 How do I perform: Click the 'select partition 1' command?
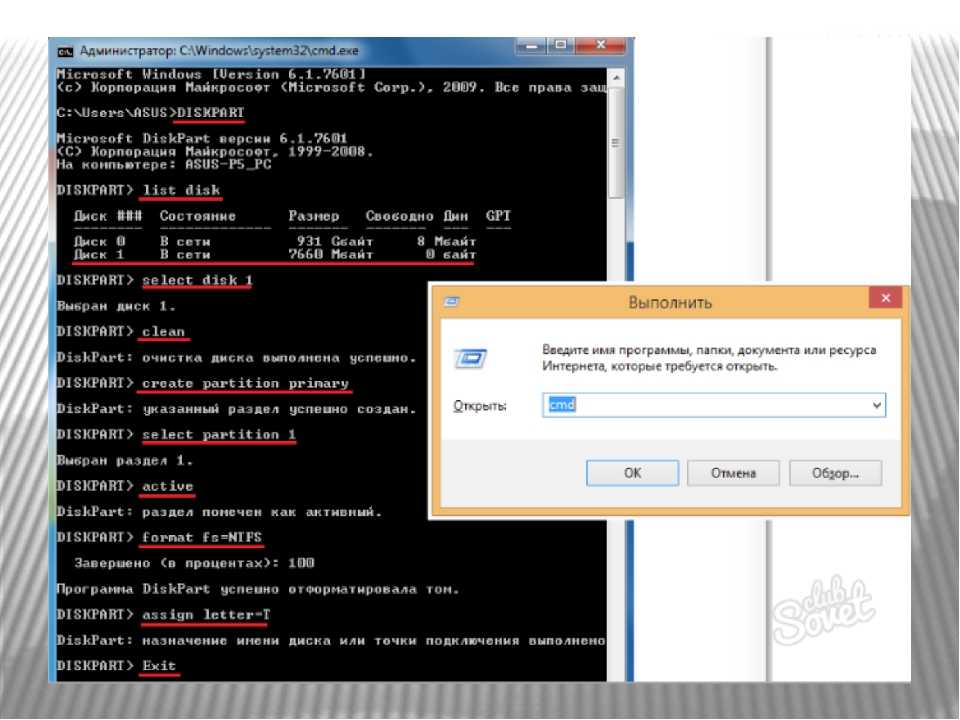click(219, 435)
